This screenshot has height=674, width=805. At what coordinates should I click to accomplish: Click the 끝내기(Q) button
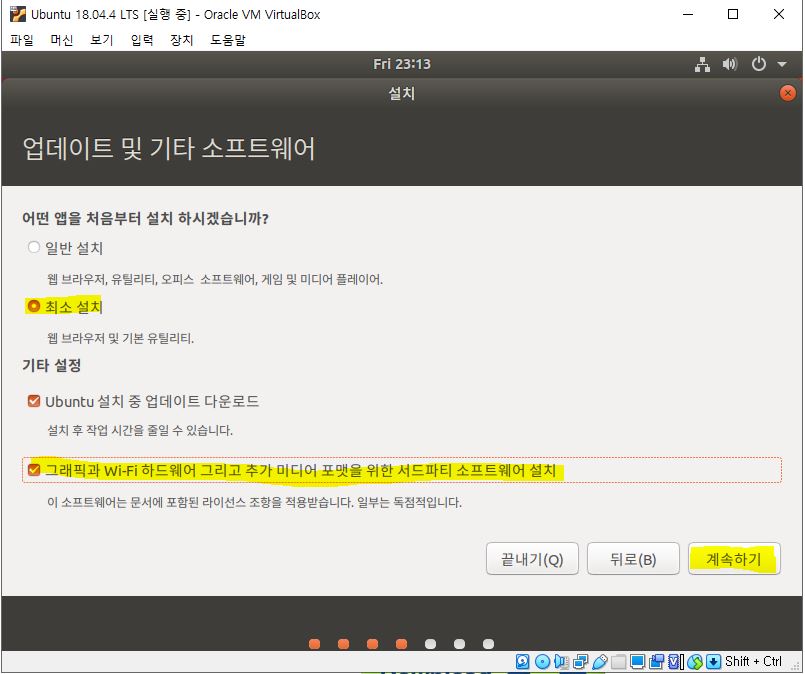532,559
